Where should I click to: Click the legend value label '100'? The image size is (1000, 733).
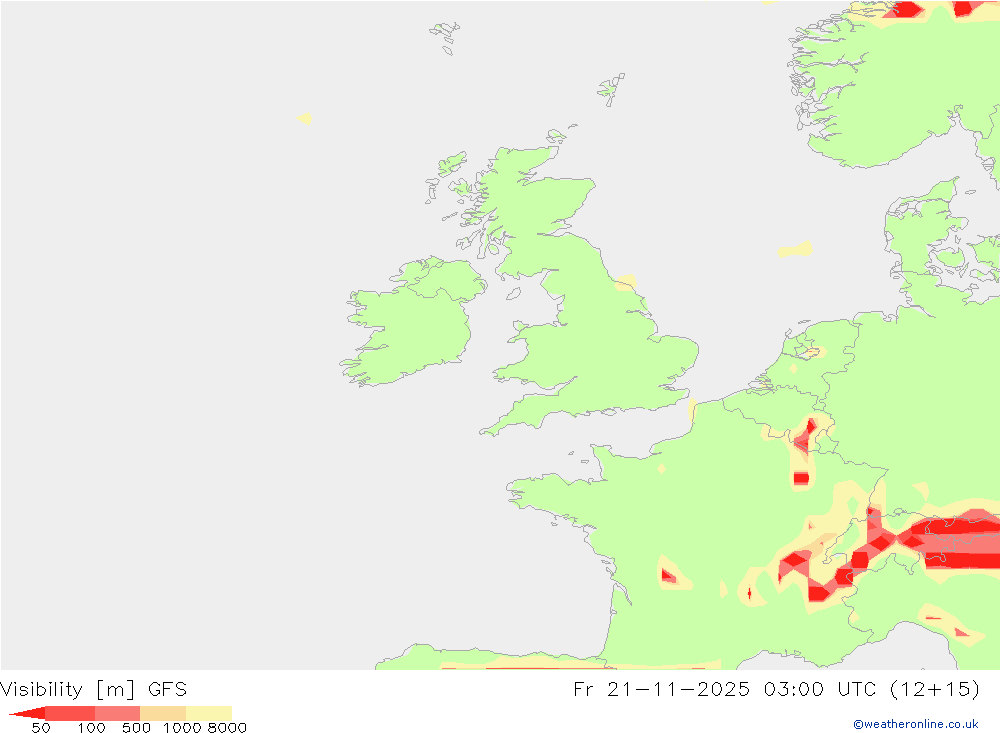coord(91,728)
